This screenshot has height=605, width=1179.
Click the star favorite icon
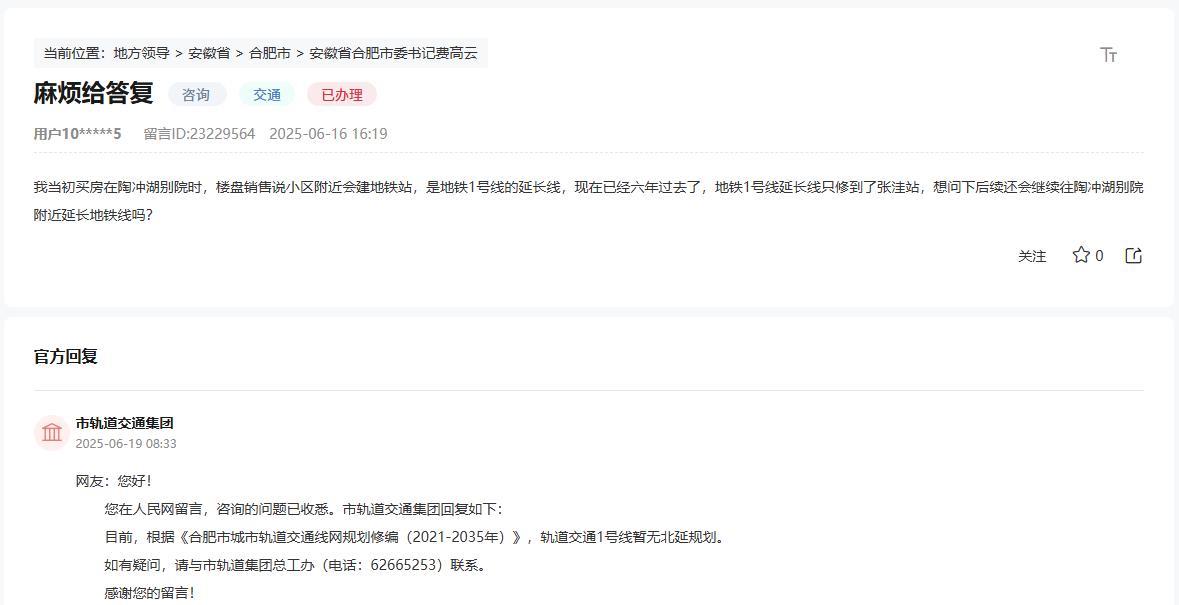tap(1081, 255)
